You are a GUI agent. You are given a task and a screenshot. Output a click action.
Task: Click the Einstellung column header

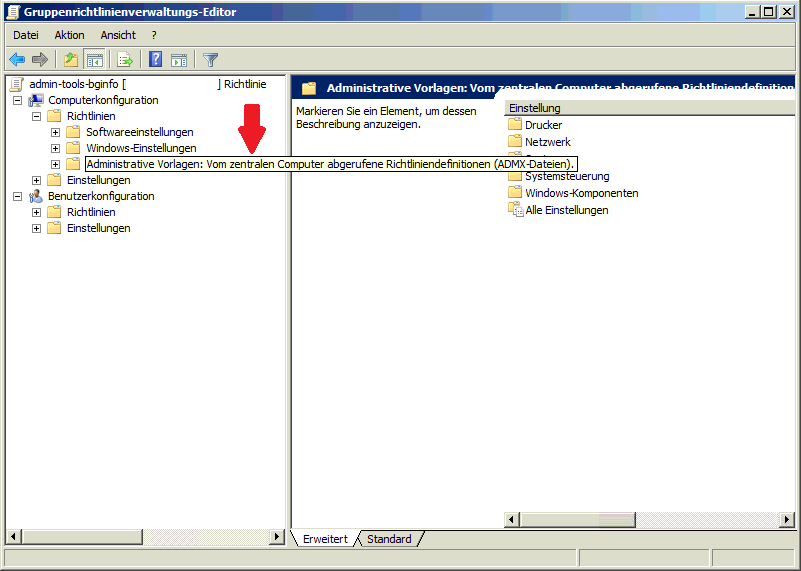click(x=600, y=108)
